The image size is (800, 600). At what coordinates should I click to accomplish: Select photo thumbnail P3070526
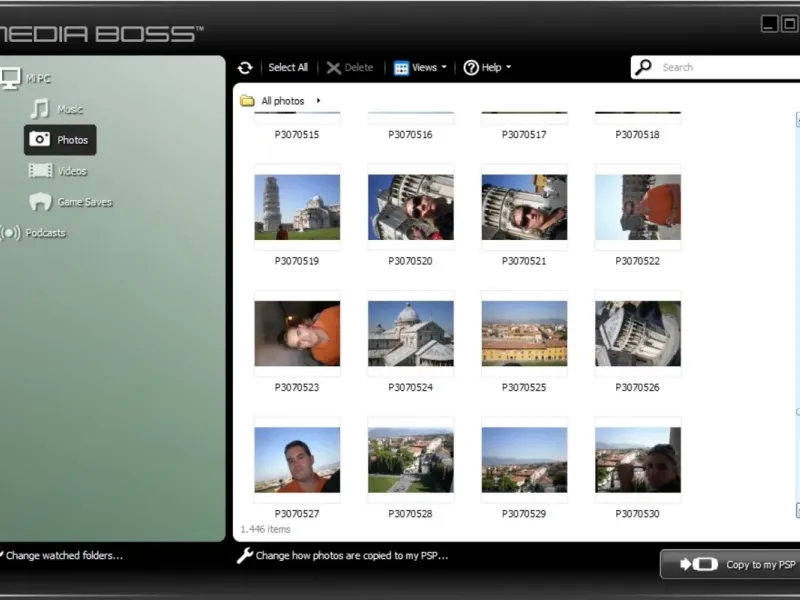(638, 333)
